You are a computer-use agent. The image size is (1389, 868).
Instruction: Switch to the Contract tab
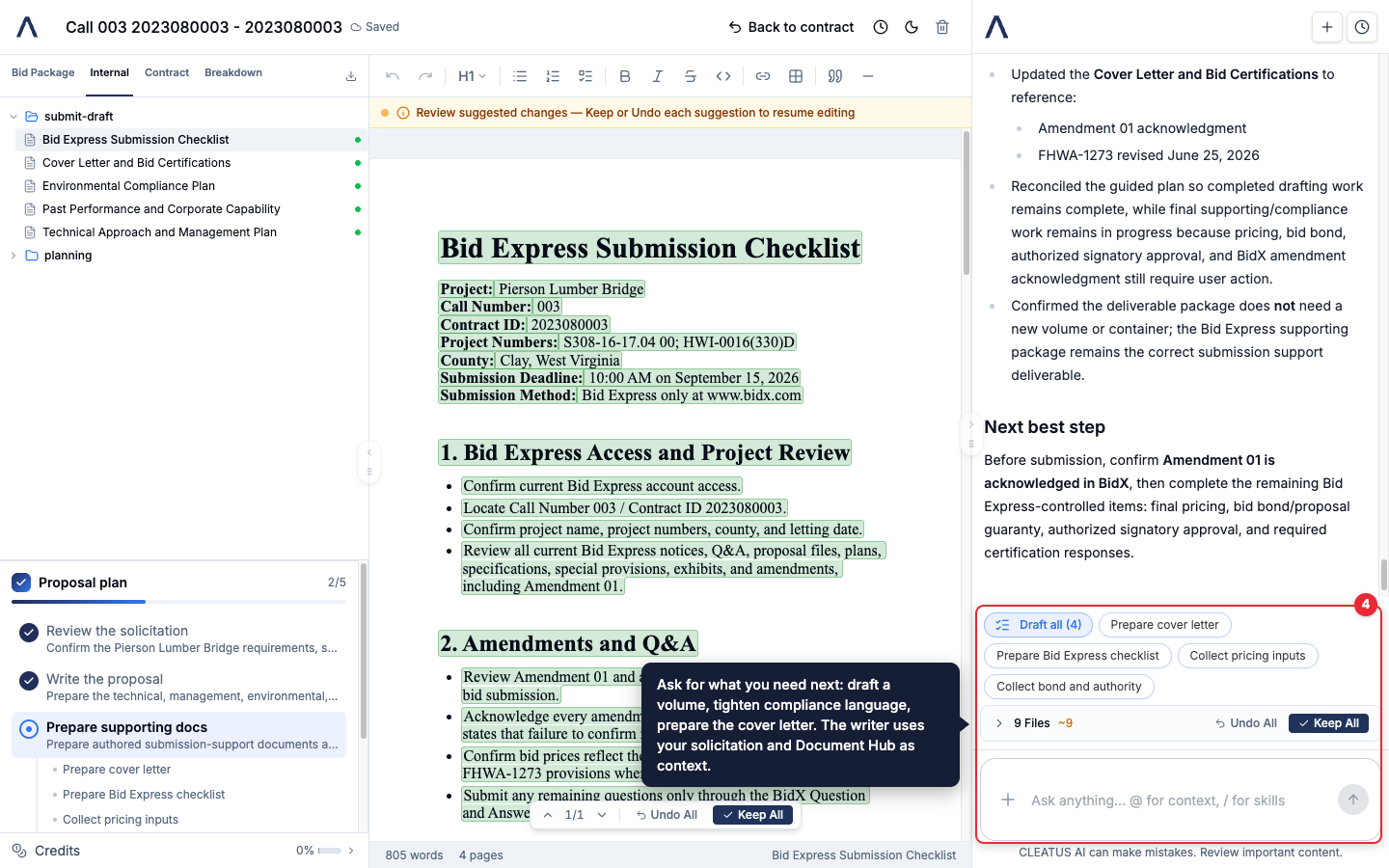click(167, 72)
